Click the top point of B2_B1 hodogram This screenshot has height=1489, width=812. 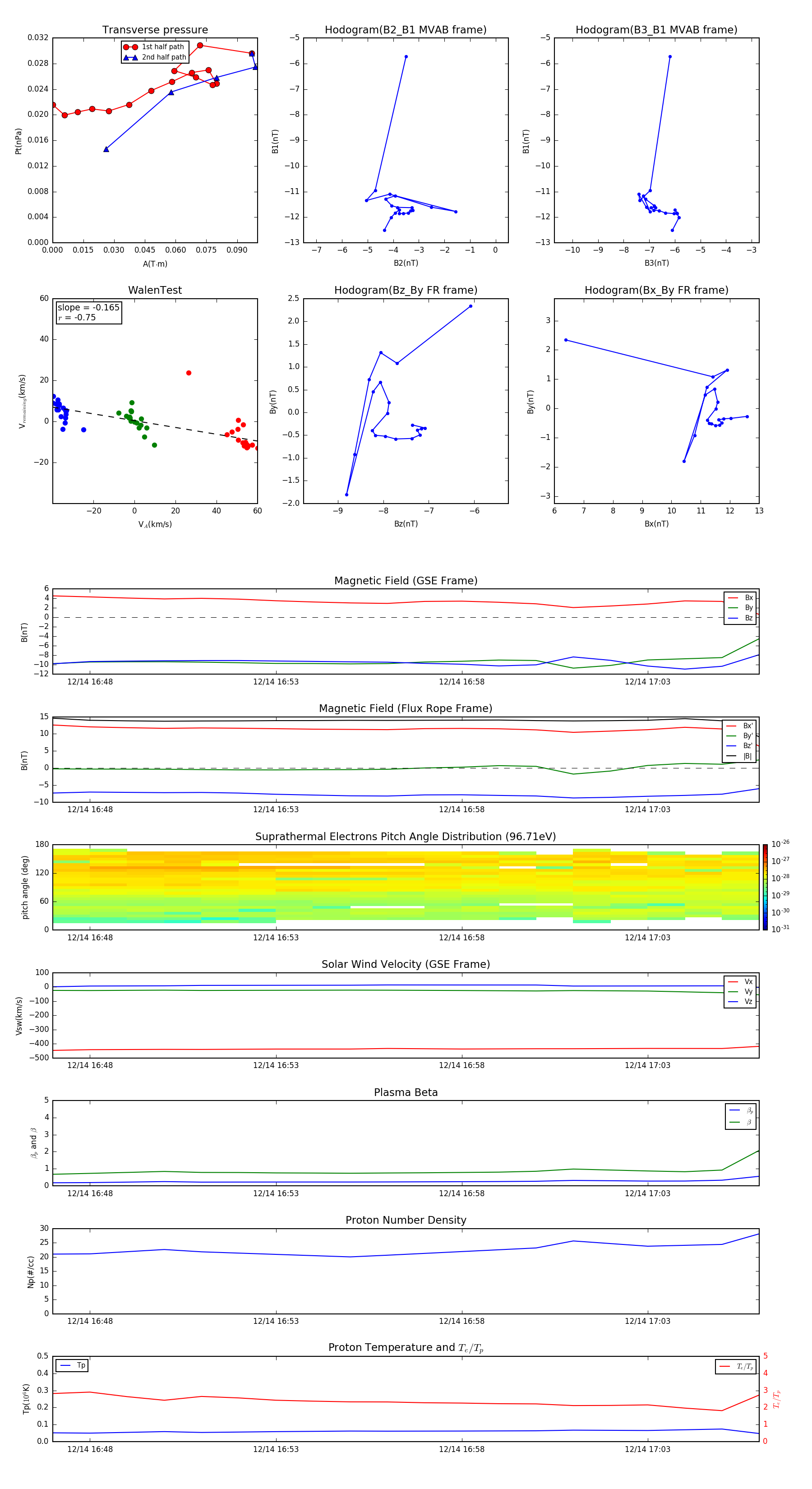point(406,57)
